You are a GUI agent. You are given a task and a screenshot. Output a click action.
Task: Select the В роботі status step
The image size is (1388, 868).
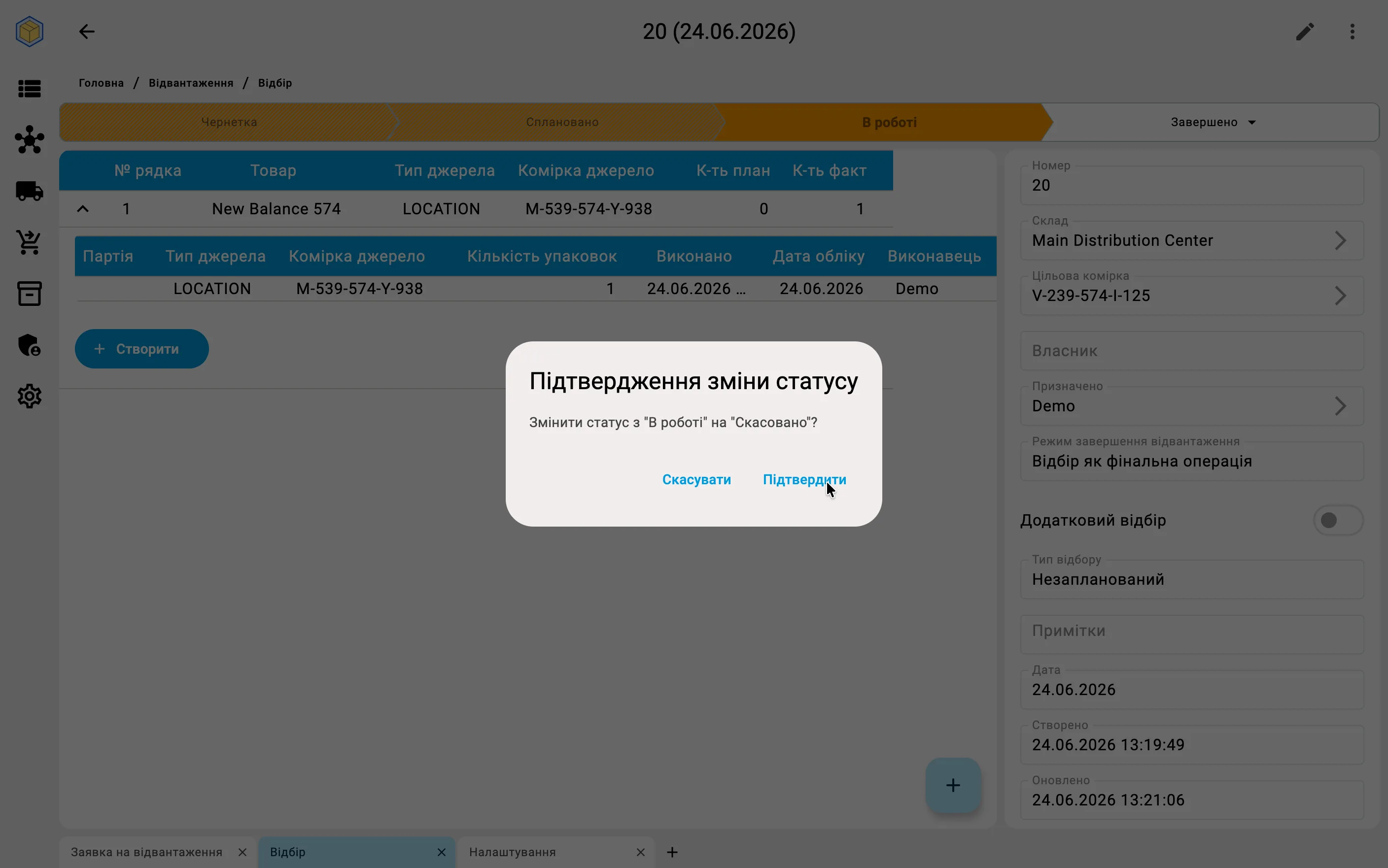(x=889, y=122)
